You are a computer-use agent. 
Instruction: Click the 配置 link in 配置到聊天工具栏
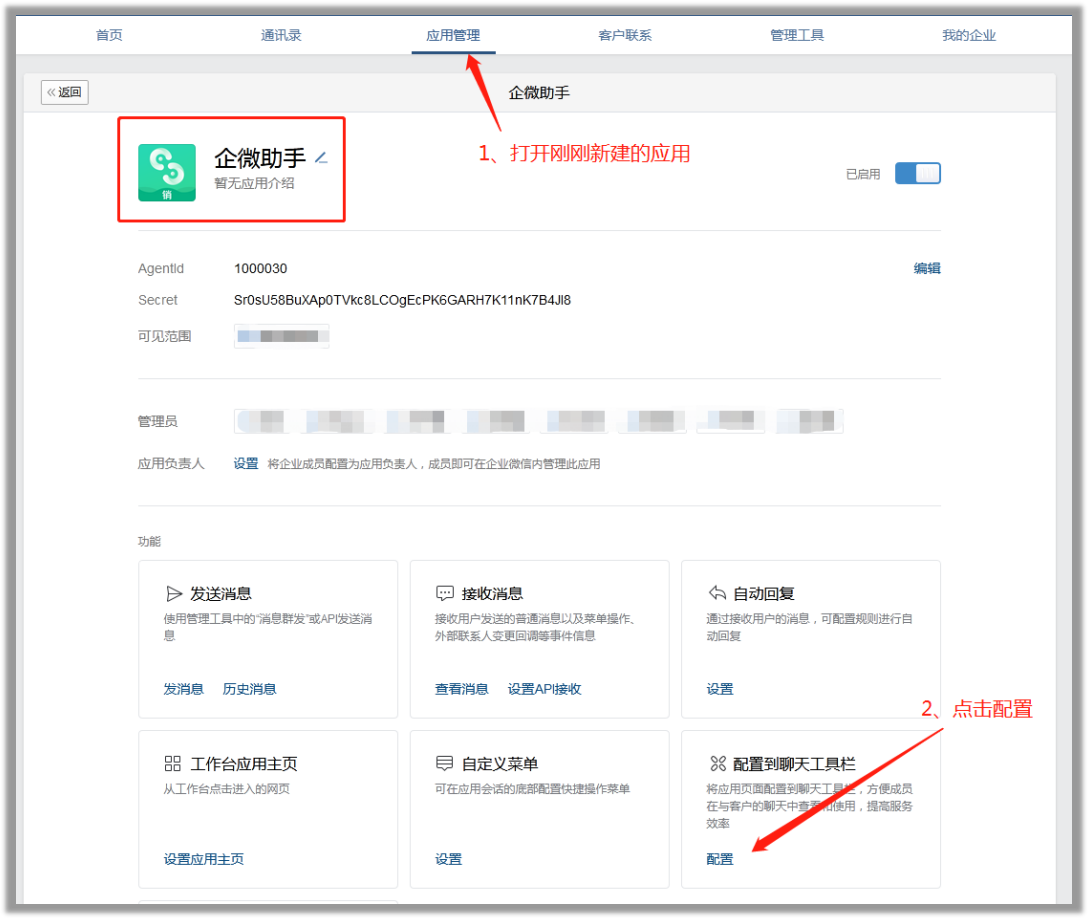(720, 859)
